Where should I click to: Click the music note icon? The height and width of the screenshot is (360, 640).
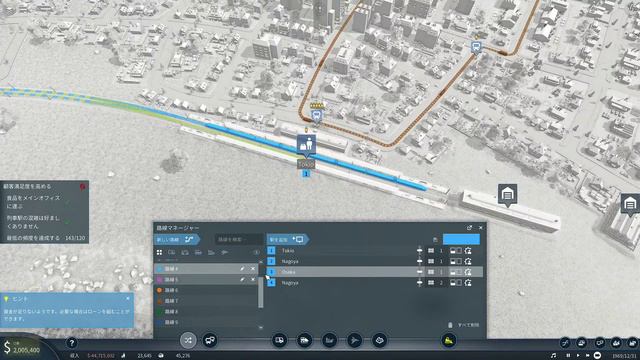553,356
